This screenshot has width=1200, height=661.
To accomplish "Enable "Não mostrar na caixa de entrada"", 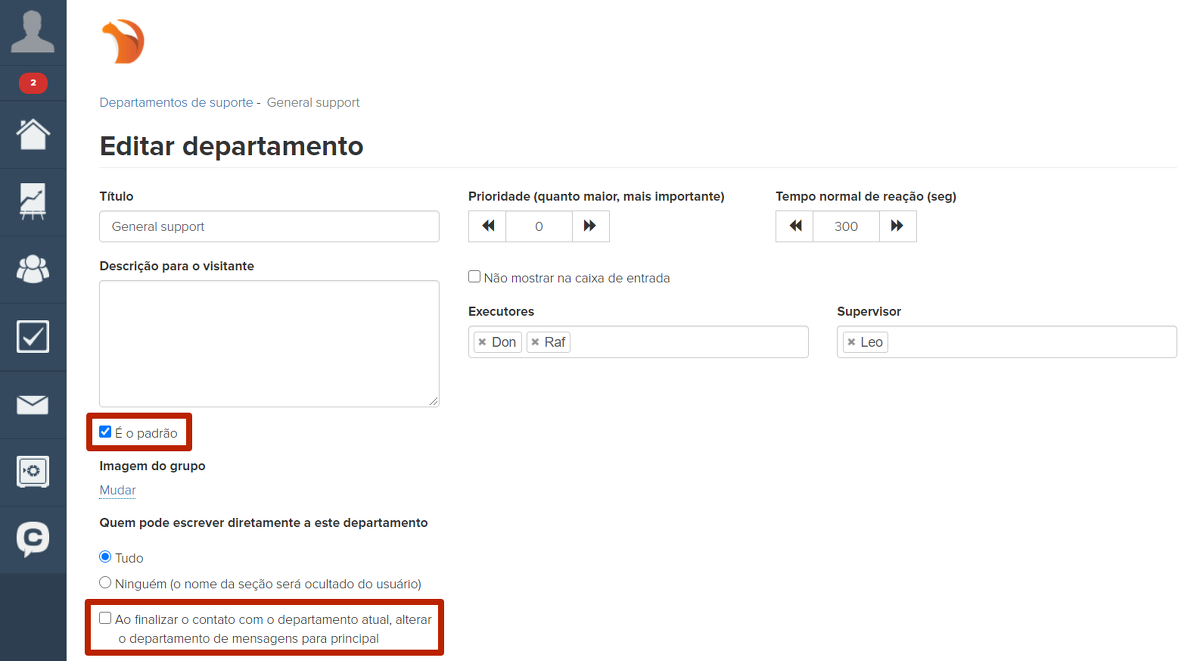I will pos(475,277).
